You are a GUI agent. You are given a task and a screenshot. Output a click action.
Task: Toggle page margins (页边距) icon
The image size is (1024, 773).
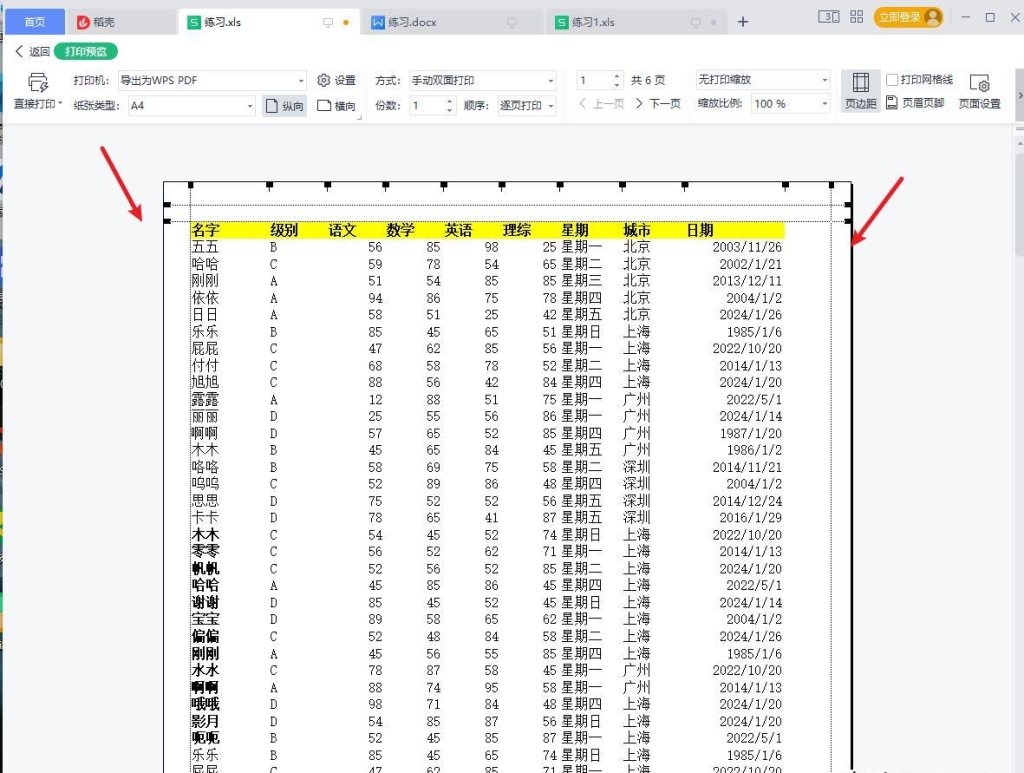tap(860, 90)
